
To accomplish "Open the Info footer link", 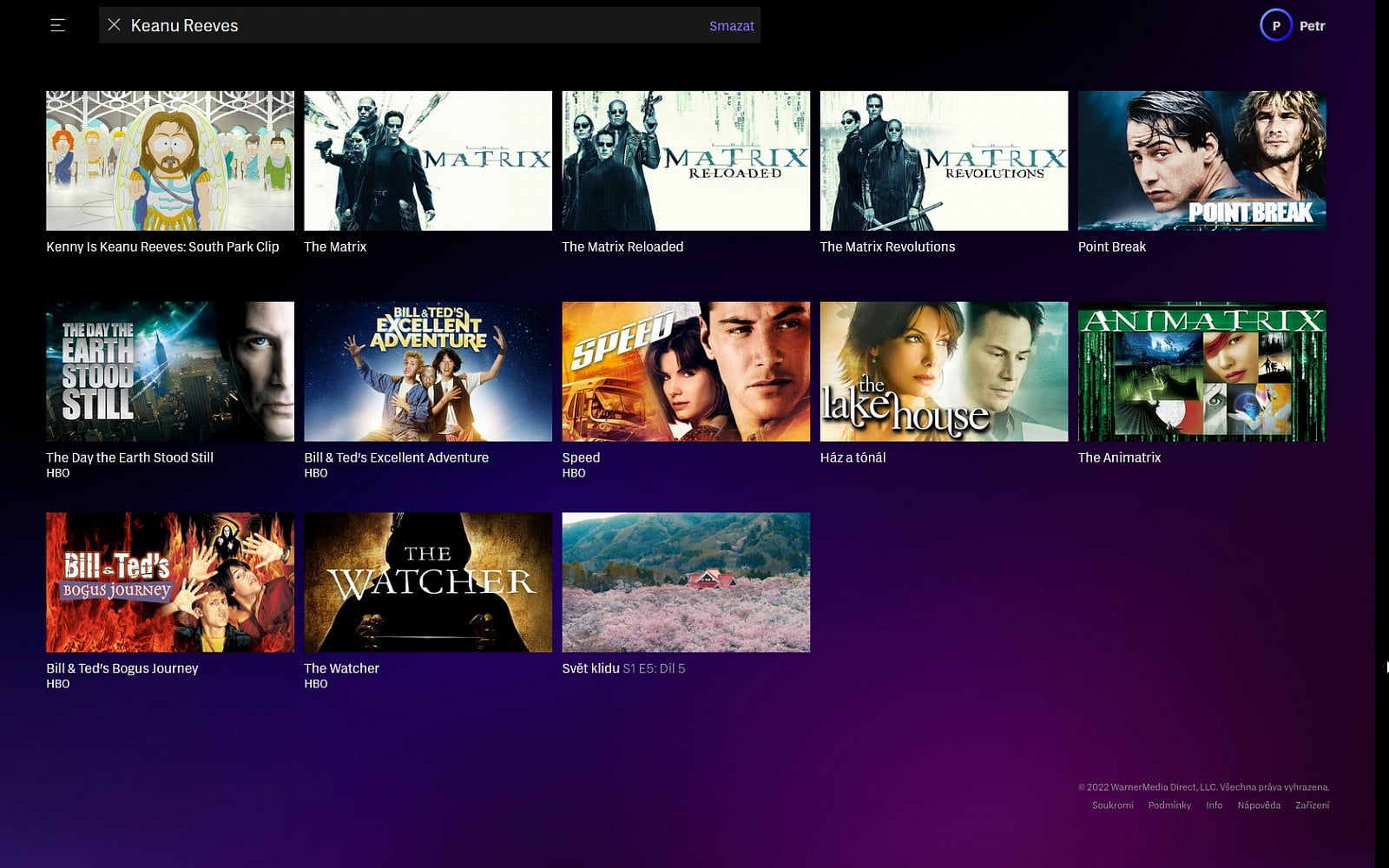I will tap(1214, 806).
